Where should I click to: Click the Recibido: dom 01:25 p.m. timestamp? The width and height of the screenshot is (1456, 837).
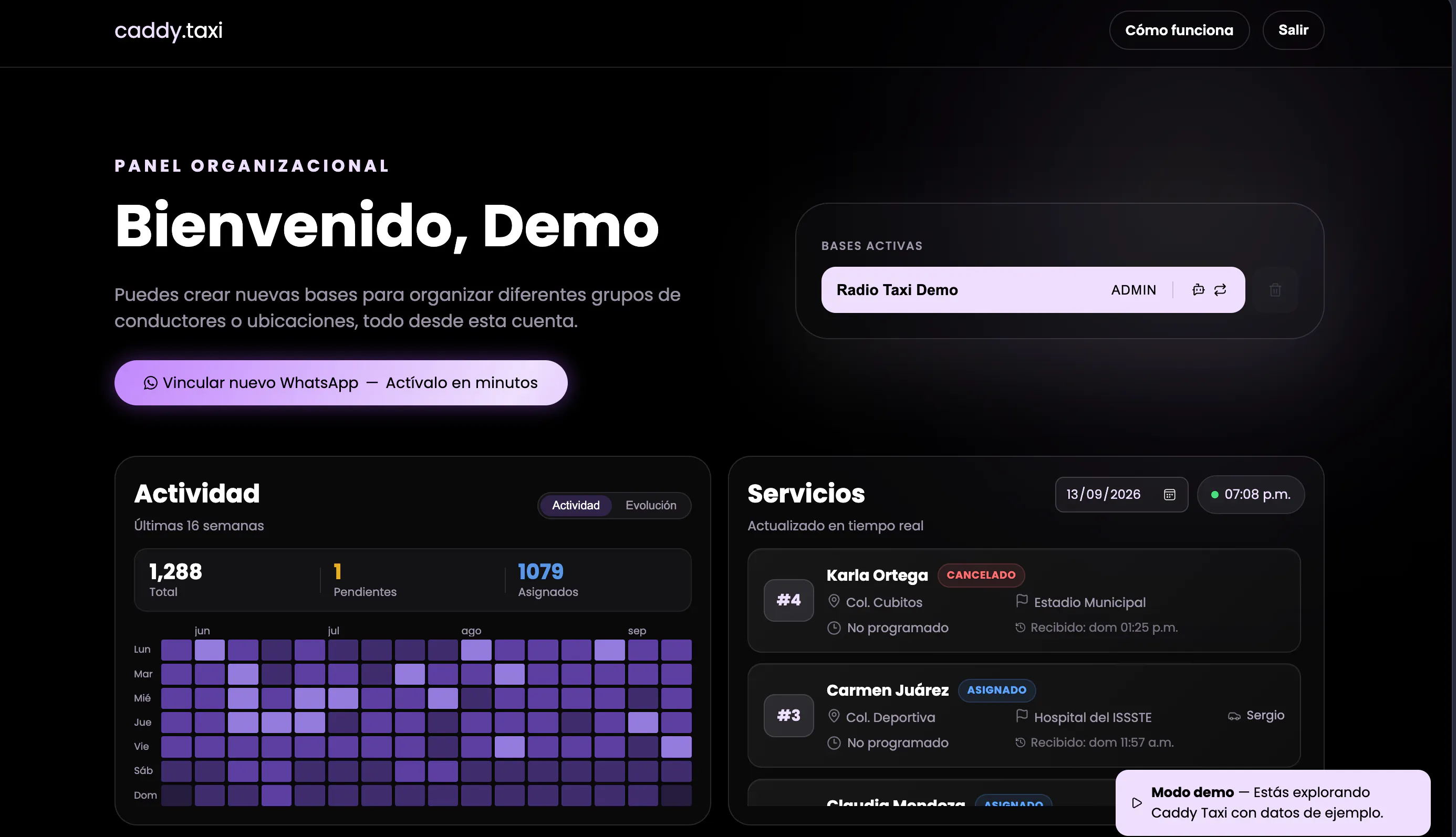(1104, 627)
